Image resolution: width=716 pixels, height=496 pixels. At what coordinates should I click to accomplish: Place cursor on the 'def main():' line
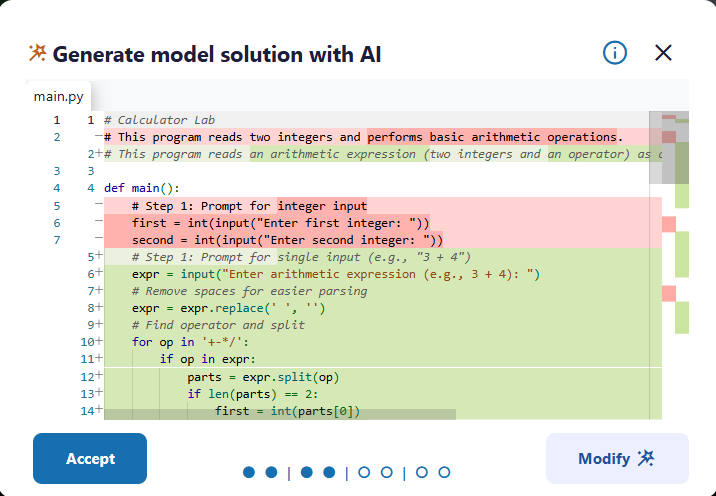pyautogui.click(x=141, y=188)
